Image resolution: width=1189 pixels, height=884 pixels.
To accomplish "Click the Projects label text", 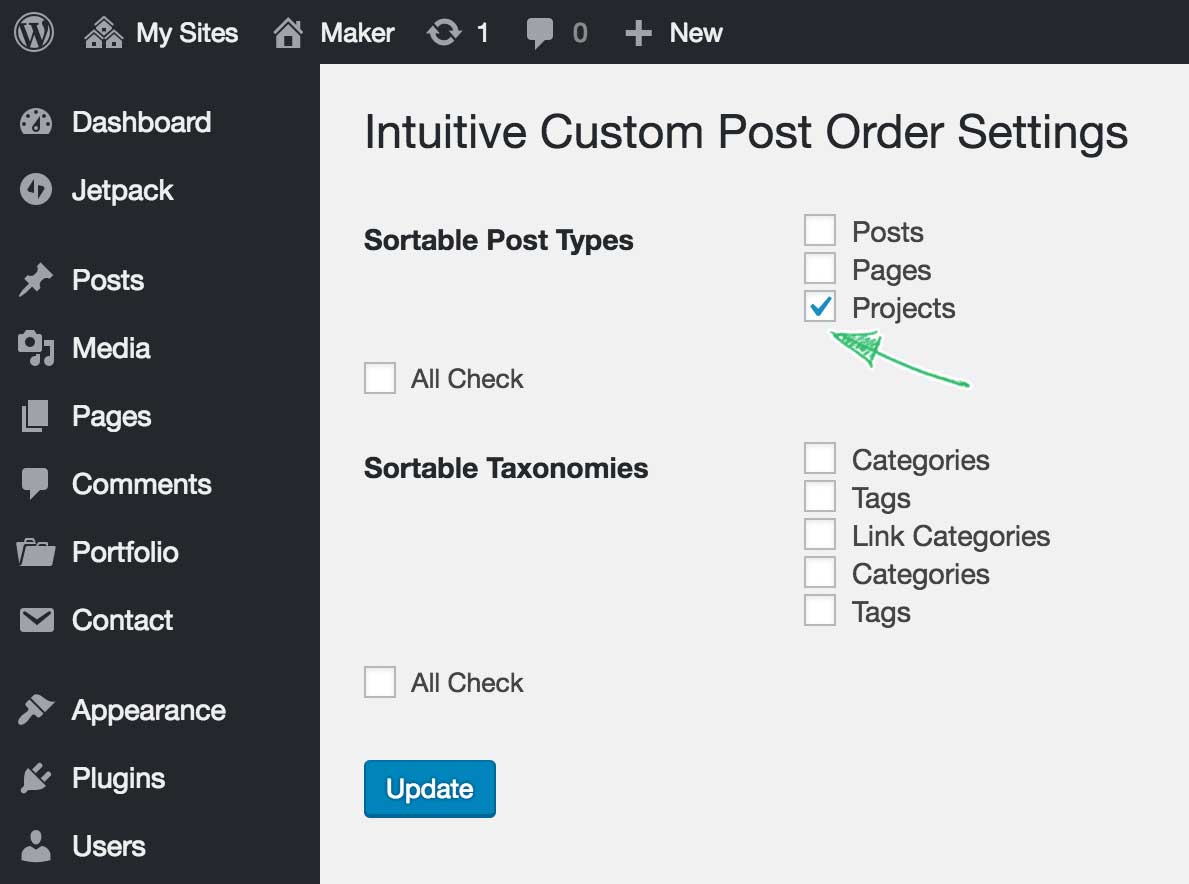I will coord(903,308).
